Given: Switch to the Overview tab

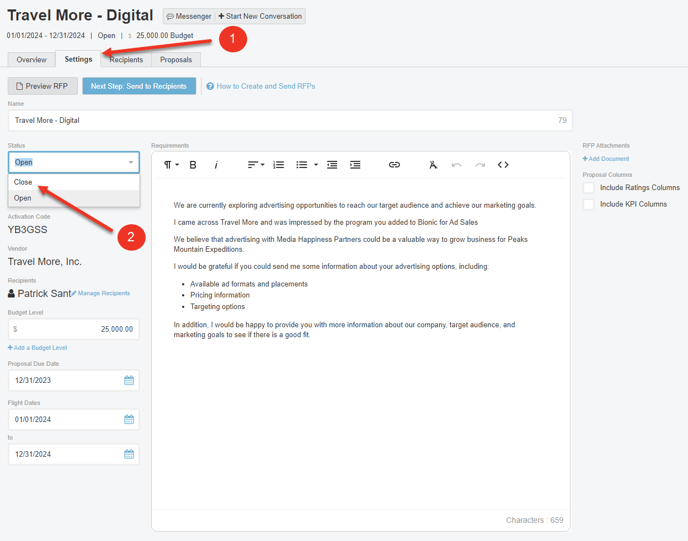Looking at the screenshot, I should point(32,60).
